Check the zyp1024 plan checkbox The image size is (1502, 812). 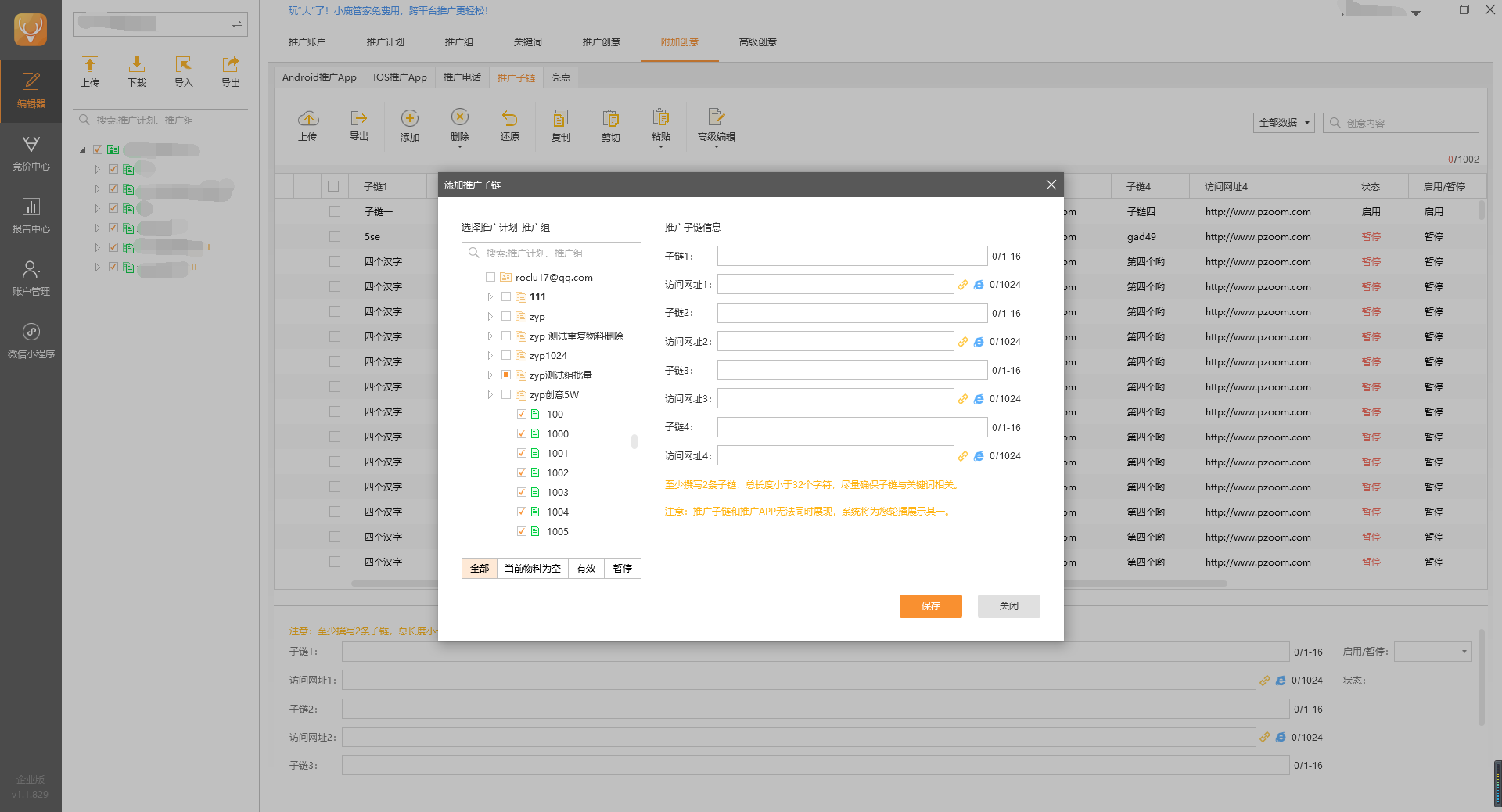[x=506, y=355]
